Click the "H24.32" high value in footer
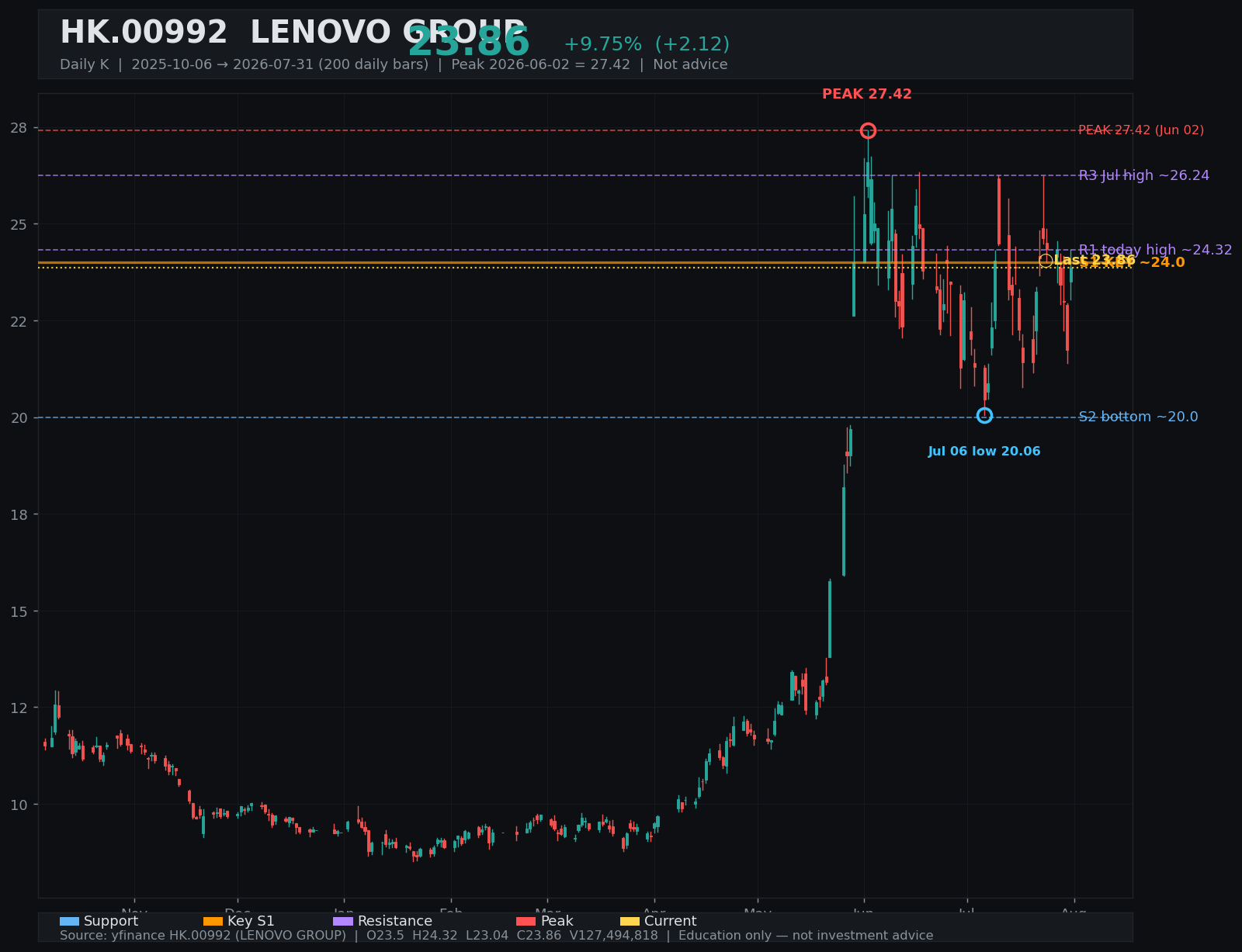Screen dimensions: 1242x952 [436, 936]
